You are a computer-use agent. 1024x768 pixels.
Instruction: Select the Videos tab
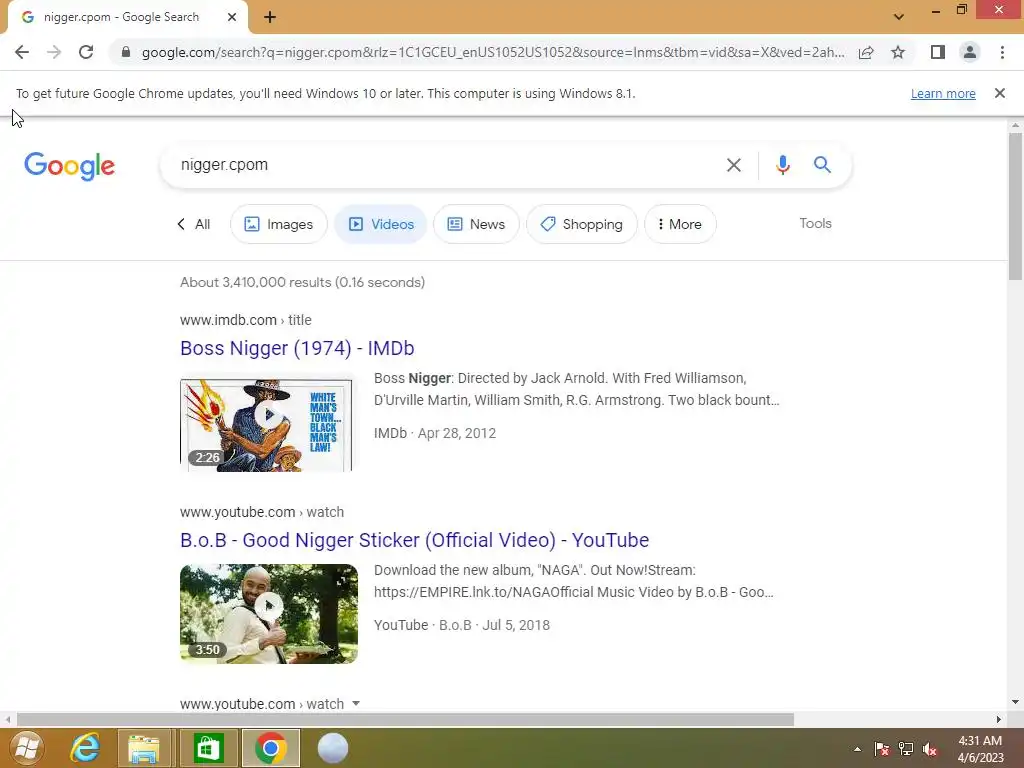tap(381, 224)
